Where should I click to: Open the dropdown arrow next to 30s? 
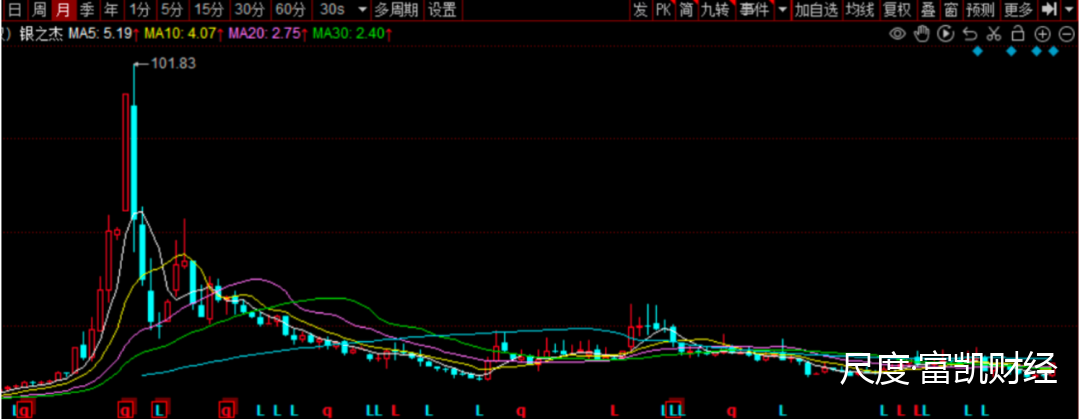(360, 10)
